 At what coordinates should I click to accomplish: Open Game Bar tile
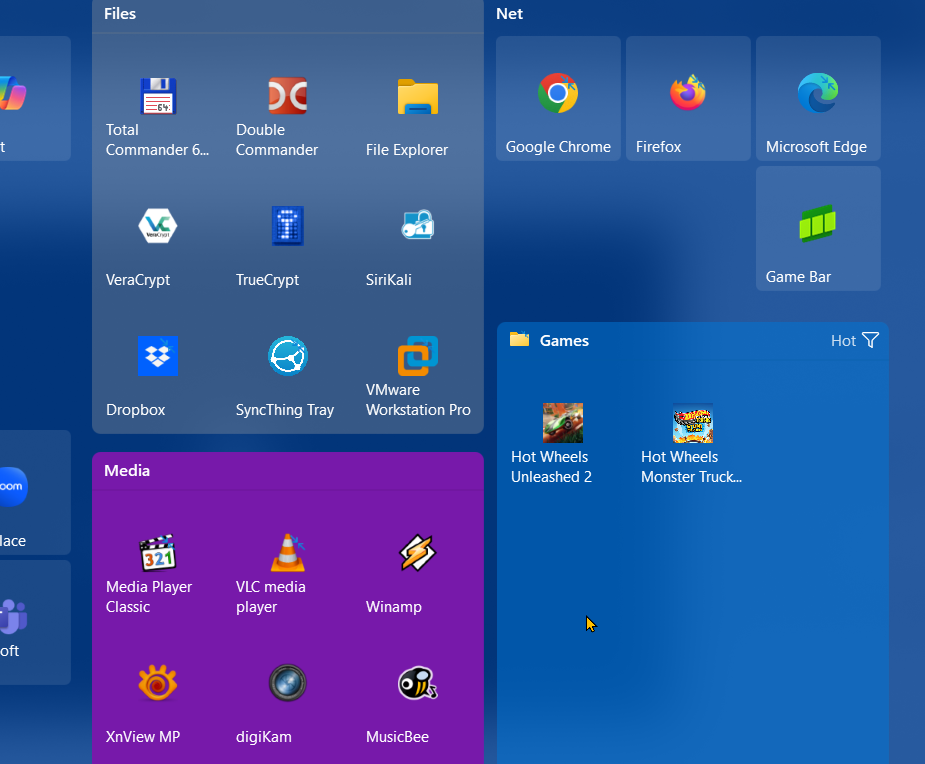coord(818,228)
